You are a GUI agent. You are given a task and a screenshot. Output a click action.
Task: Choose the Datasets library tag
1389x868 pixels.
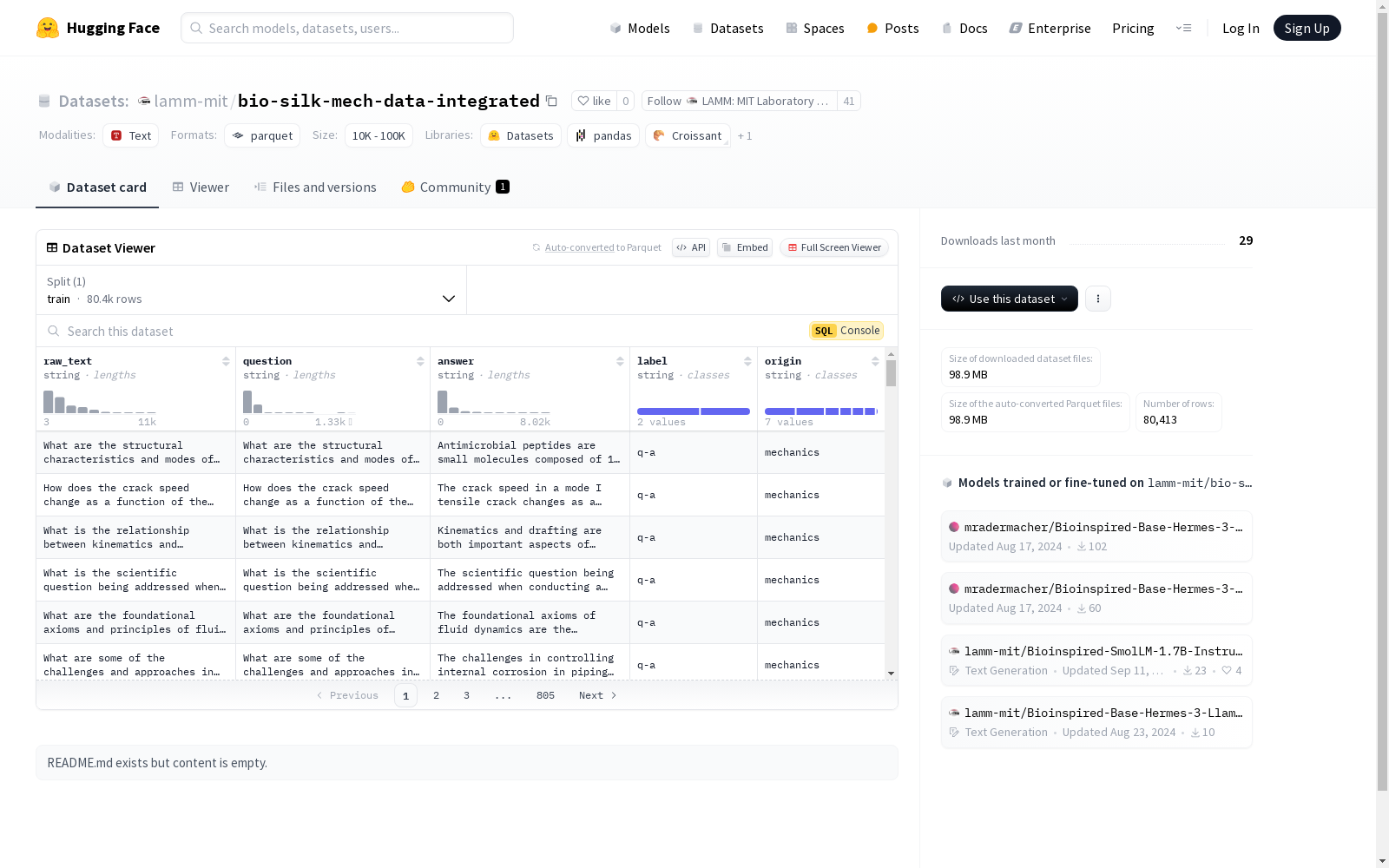(x=521, y=135)
